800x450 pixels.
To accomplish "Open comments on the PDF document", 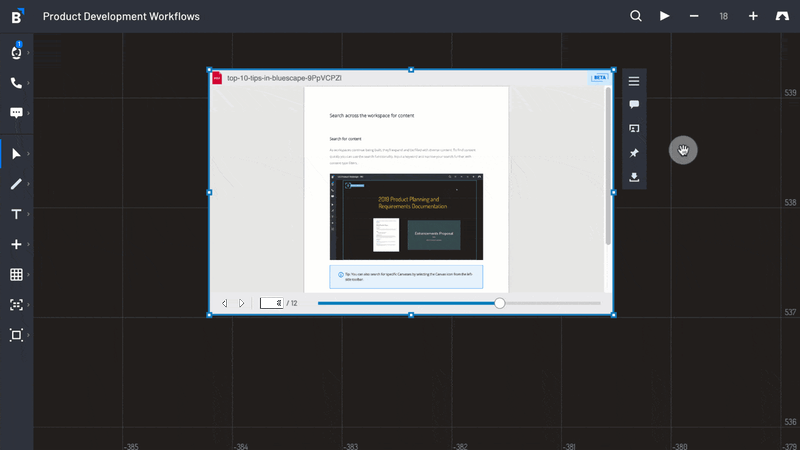I will (634, 105).
